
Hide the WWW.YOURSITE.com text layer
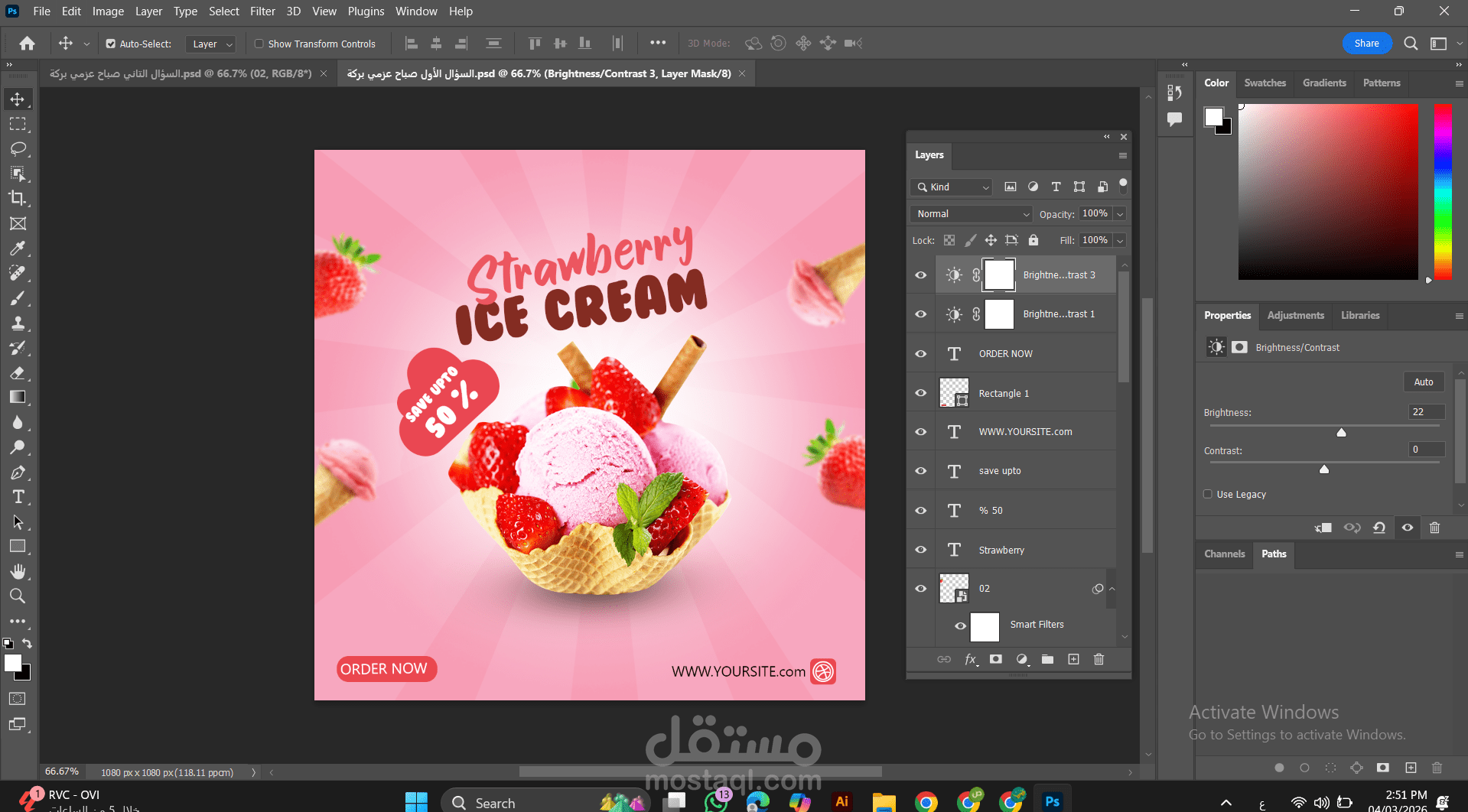(x=921, y=432)
